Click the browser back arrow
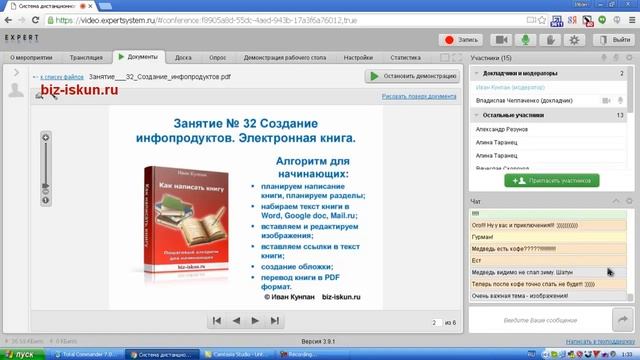This screenshot has height=360, width=640. (8, 20)
